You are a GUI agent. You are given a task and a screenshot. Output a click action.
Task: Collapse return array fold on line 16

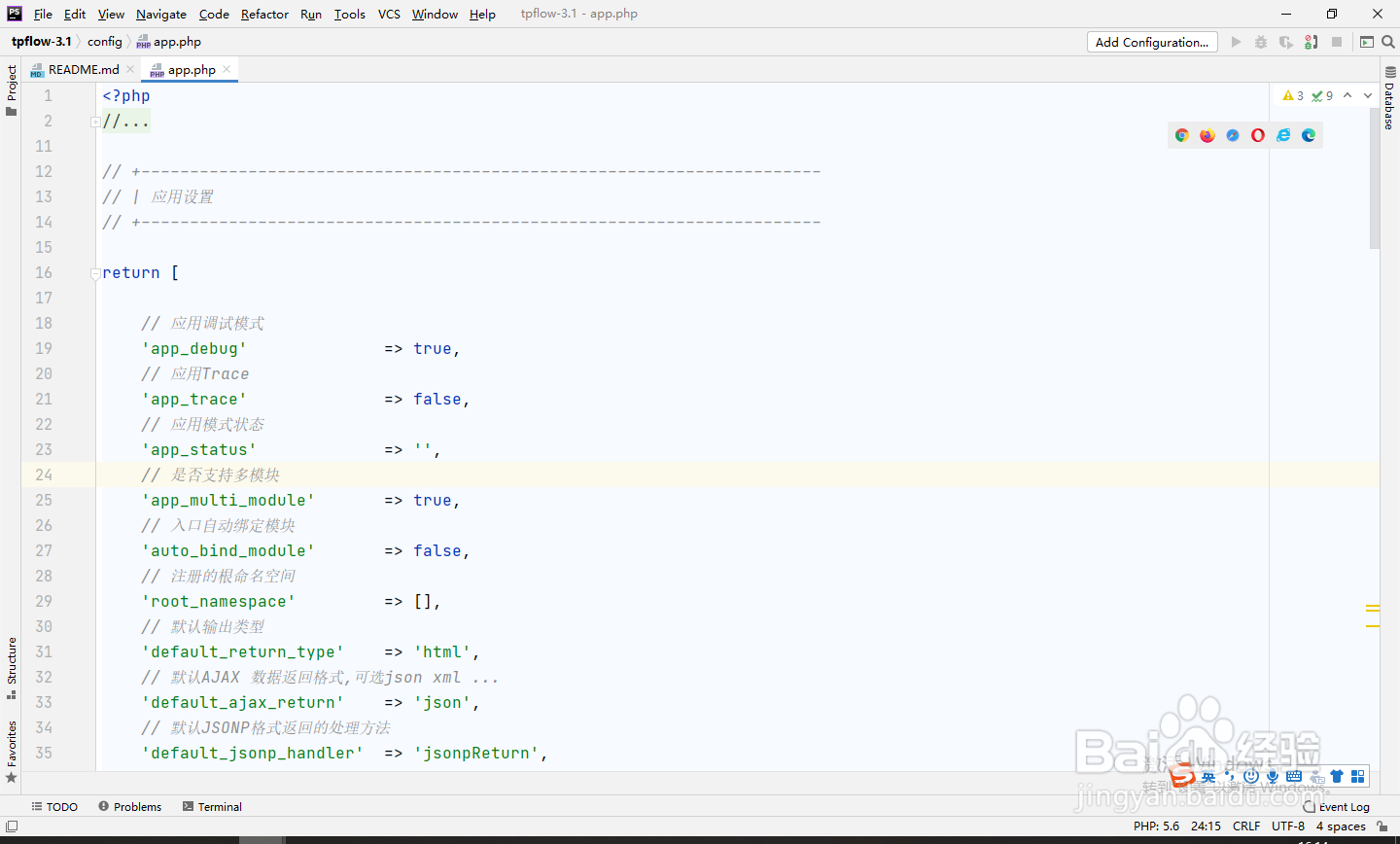(x=95, y=273)
